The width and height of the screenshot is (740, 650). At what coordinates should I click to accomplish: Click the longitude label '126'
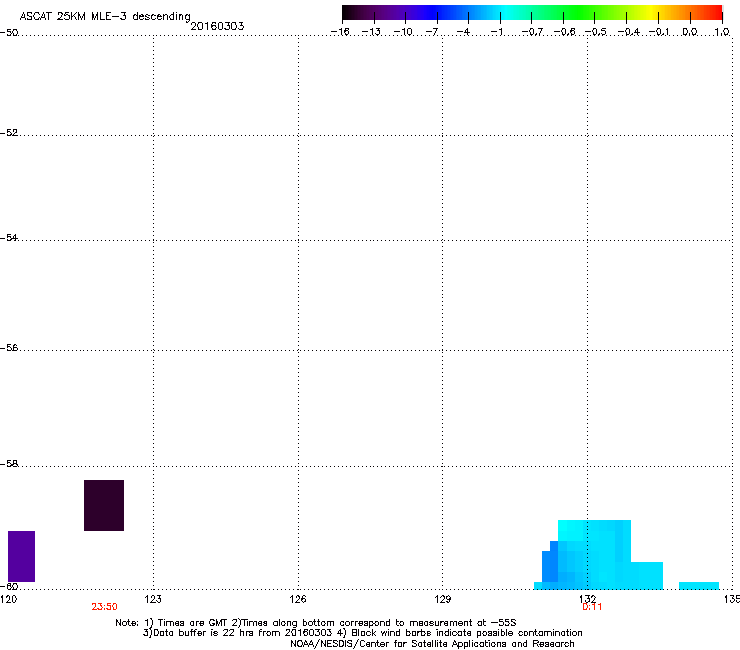[x=298, y=599]
